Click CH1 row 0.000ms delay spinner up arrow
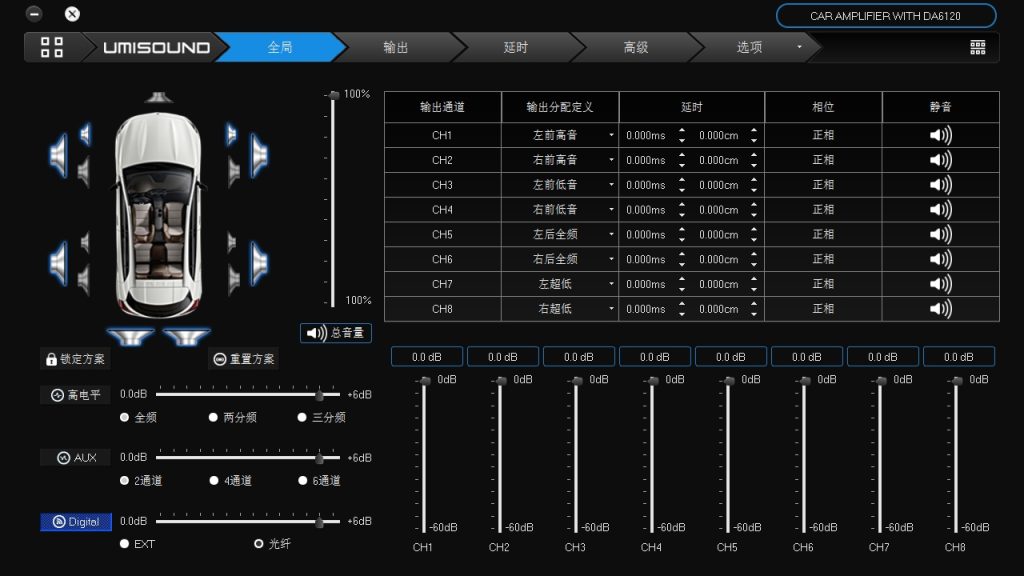1024x576 pixels. pos(682,130)
